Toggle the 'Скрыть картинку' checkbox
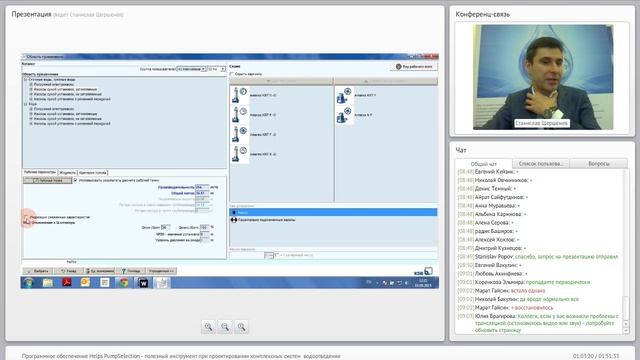This screenshot has width=640, height=360. [232, 74]
